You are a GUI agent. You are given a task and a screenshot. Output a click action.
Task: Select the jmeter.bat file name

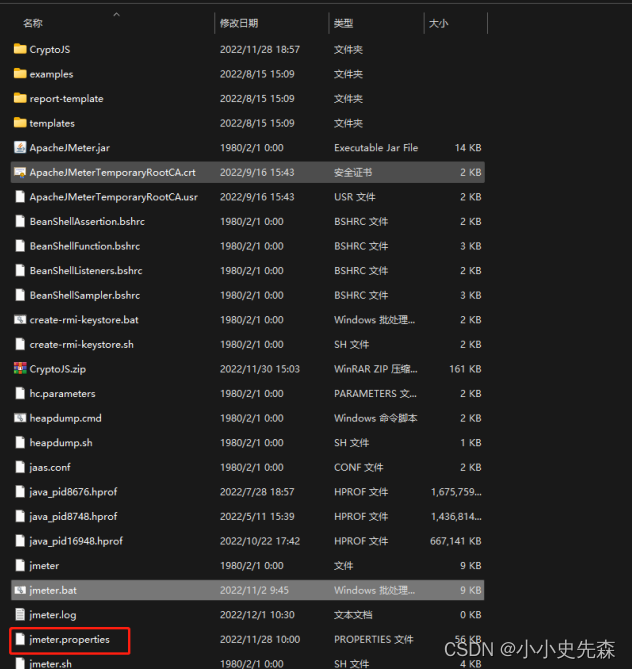[53, 591]
